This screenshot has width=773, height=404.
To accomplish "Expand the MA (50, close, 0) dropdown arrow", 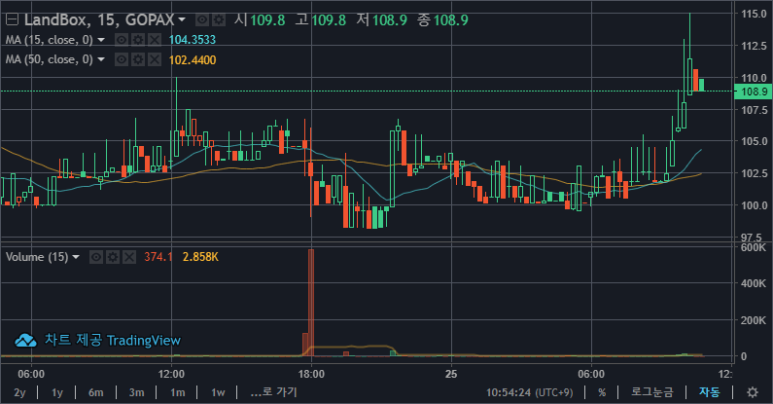I will click(101, 60).
